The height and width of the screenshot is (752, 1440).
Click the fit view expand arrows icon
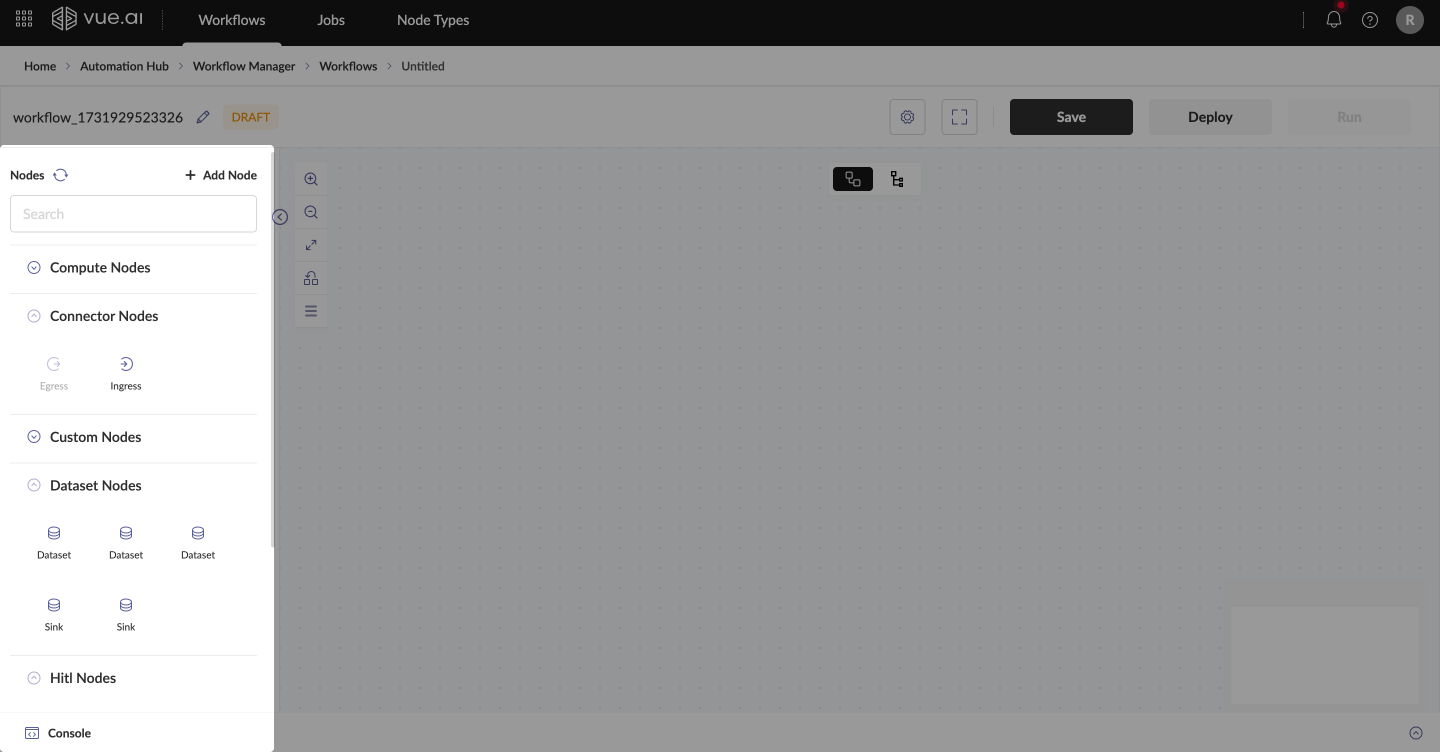pos(311,245)
